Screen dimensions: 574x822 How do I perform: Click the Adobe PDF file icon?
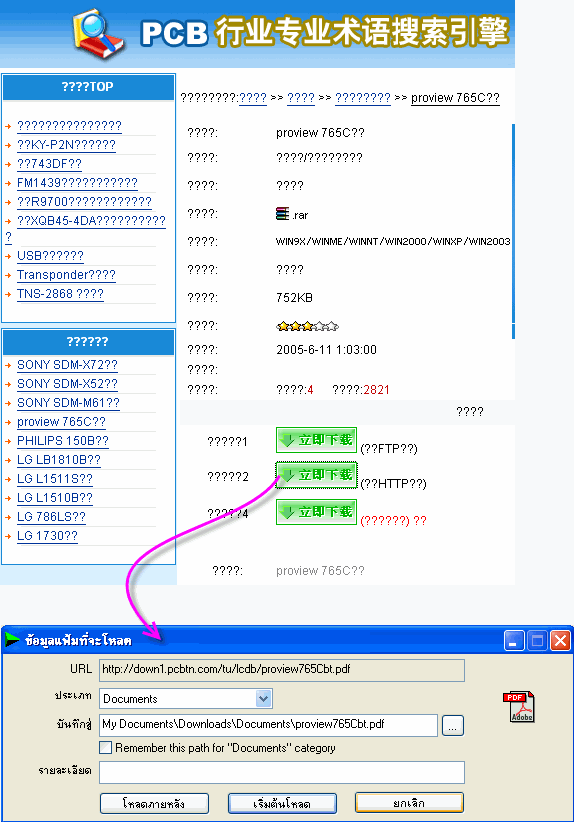pyautogui.click(x=519, y=707)
